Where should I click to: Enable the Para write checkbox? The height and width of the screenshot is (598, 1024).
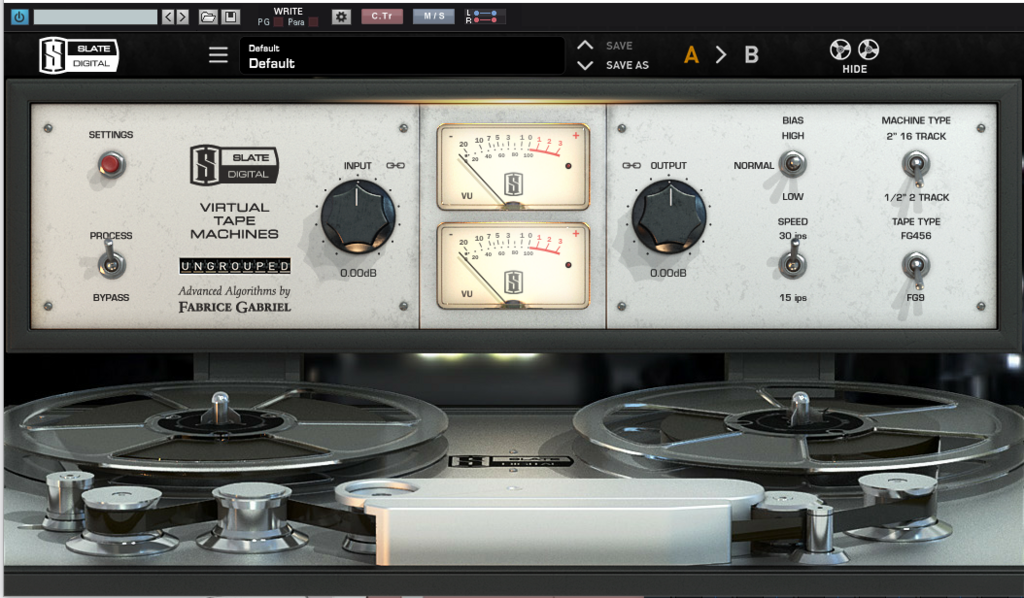[x=313, y=22]
